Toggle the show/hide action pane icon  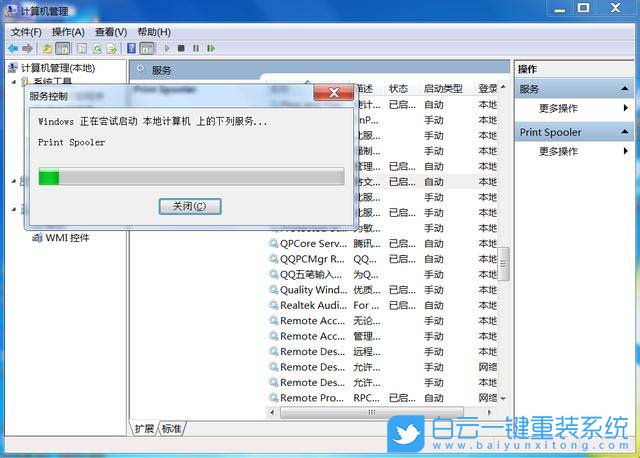click(147, 49)
